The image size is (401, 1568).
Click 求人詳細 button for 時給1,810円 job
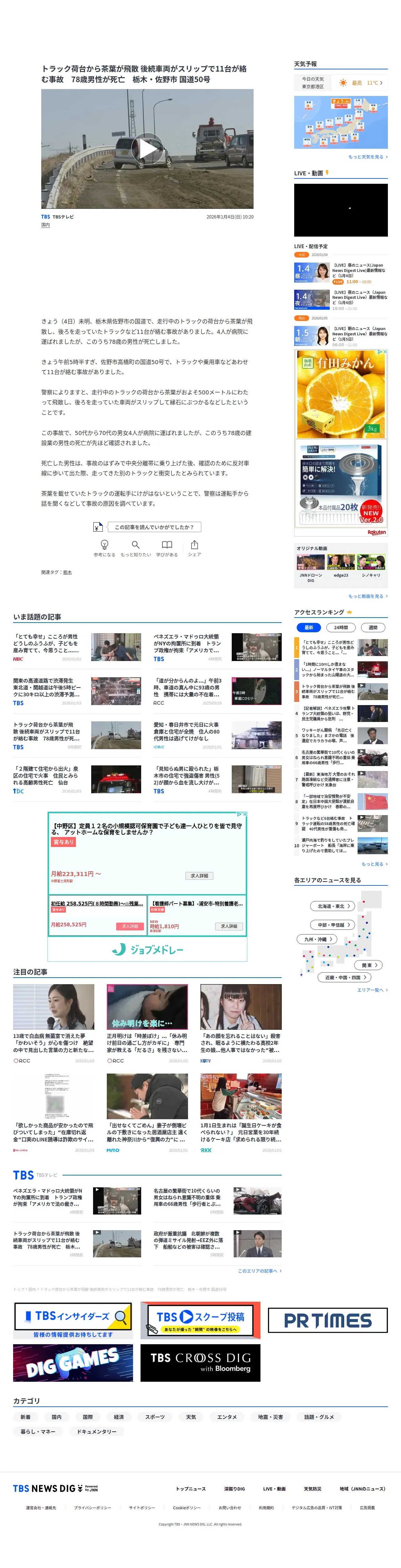(229, 926)
